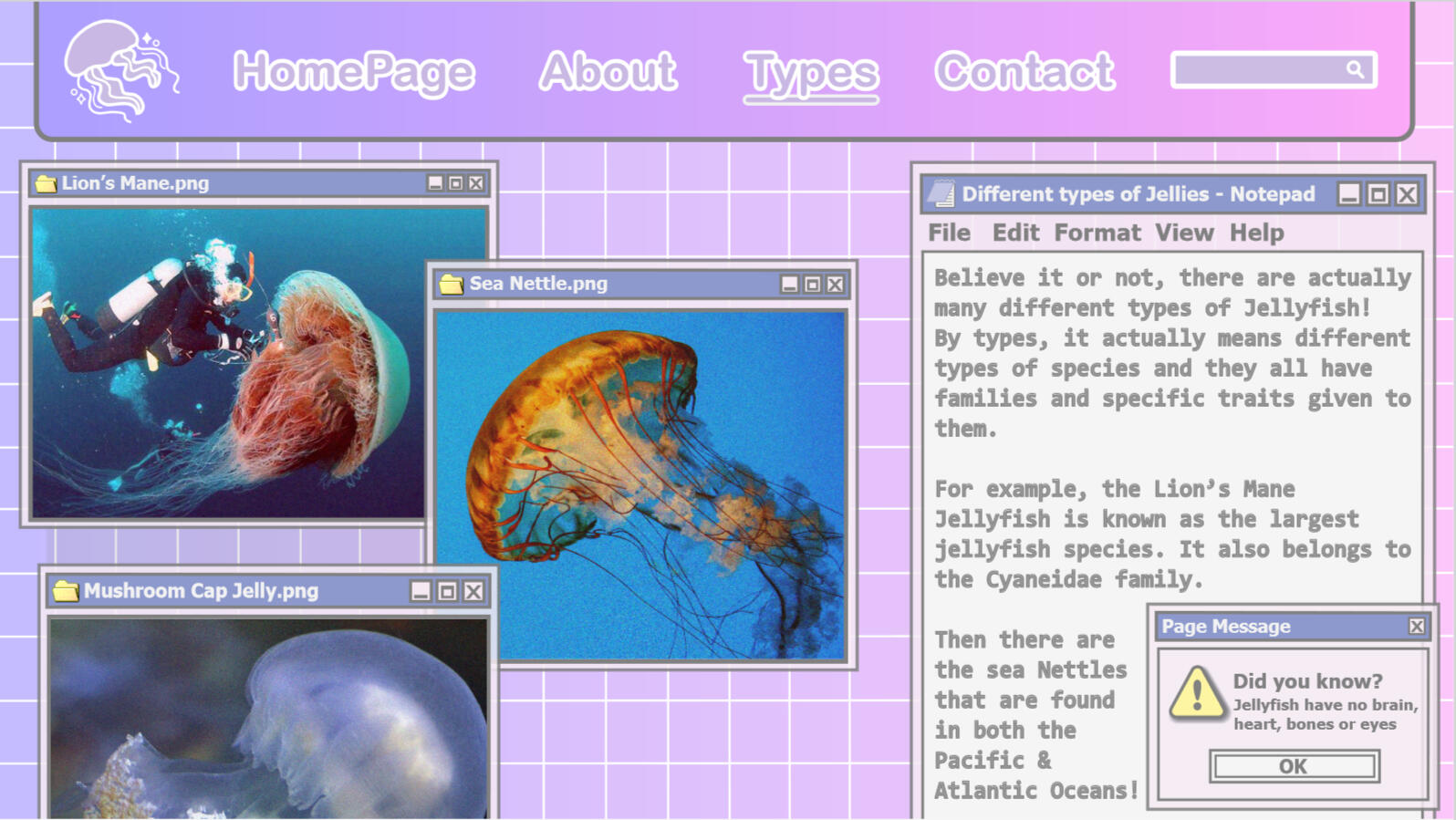Click the jellyfish logo icon

[x=120, y=71]
